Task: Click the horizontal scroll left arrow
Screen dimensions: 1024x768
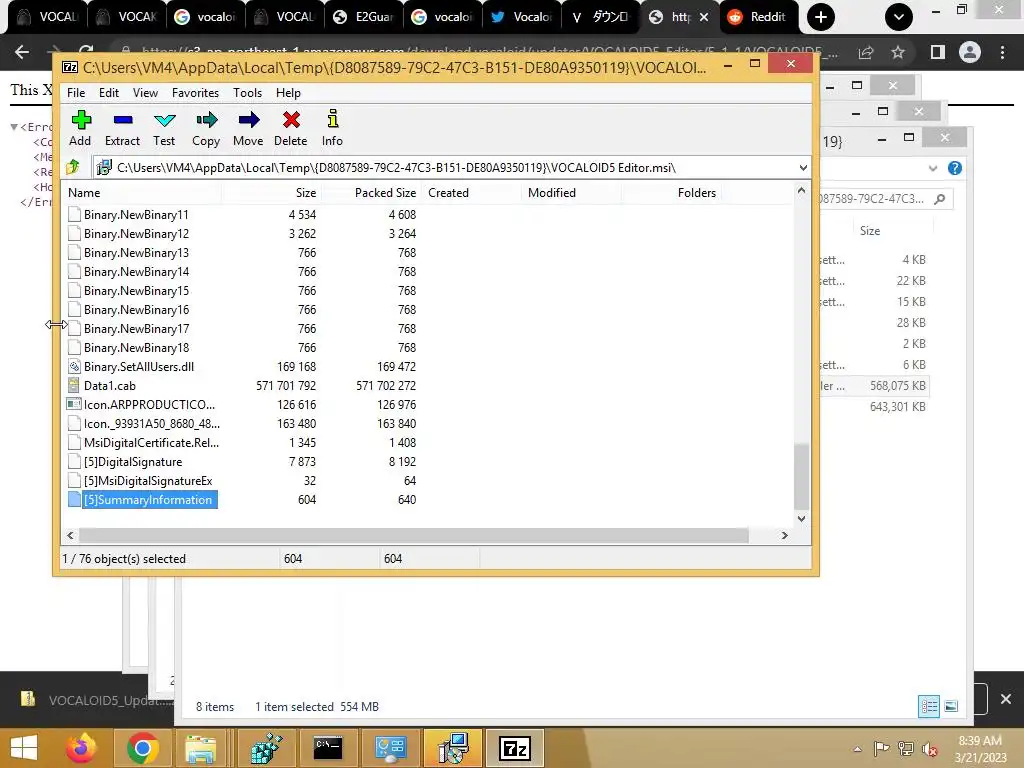Action: 71,536
